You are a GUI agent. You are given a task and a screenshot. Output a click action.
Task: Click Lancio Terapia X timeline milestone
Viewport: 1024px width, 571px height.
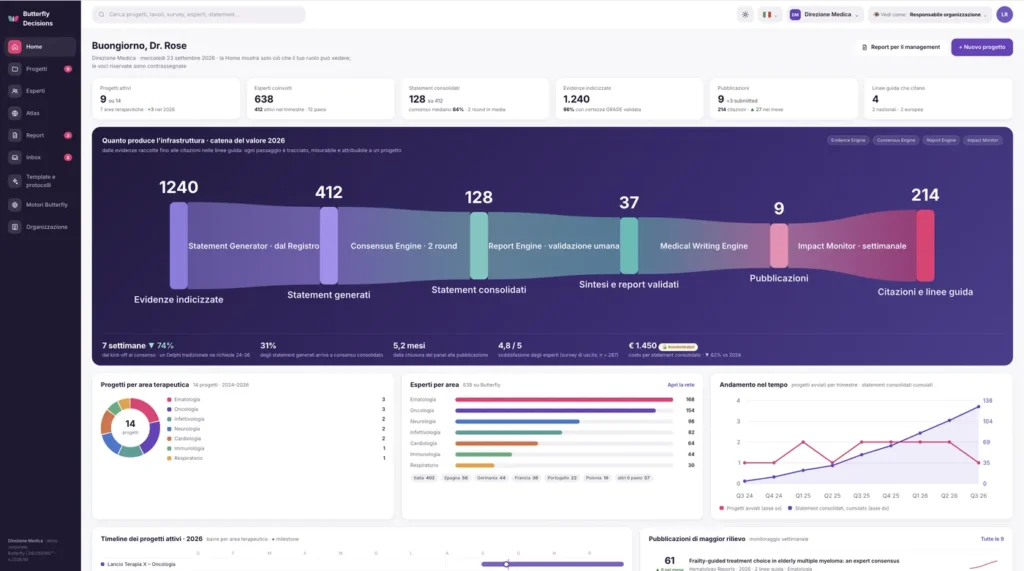click(506, 564)
